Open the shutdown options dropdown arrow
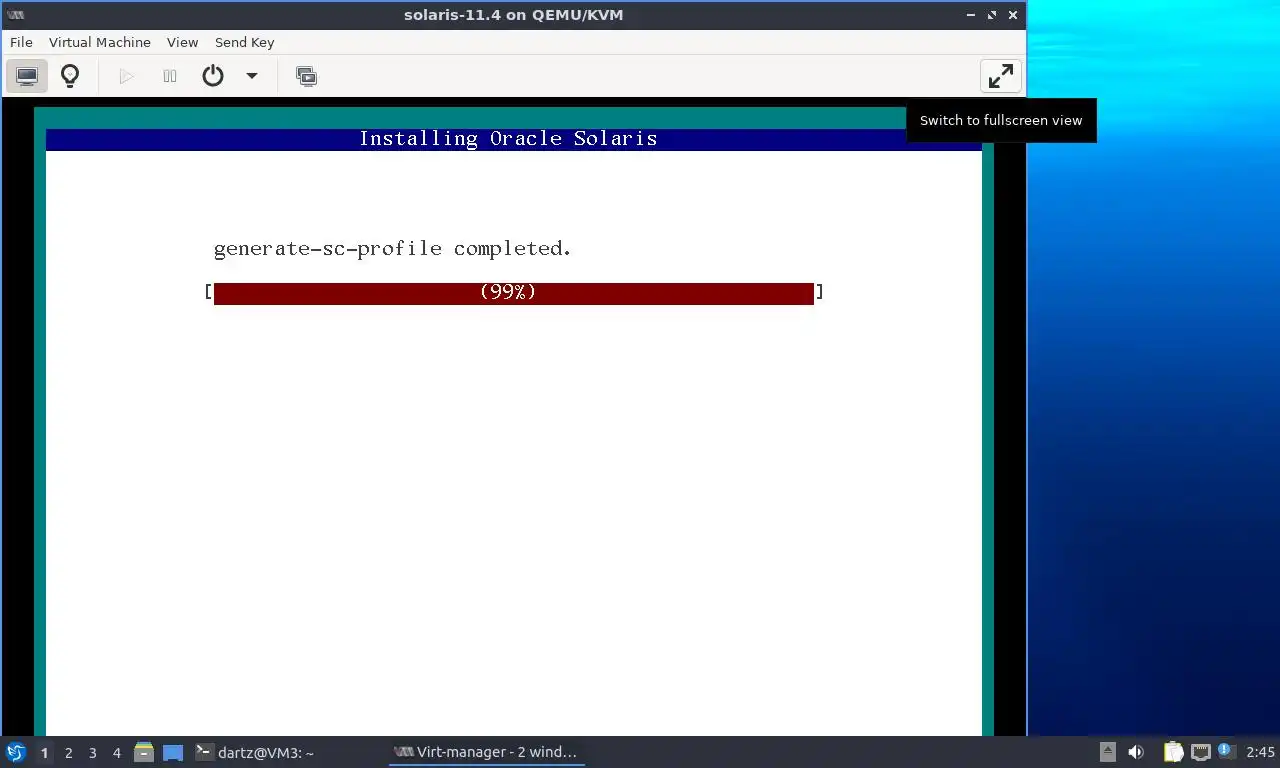Image resolution: width=1280 pixels, height=768 pixels. [x=252, y=76]
